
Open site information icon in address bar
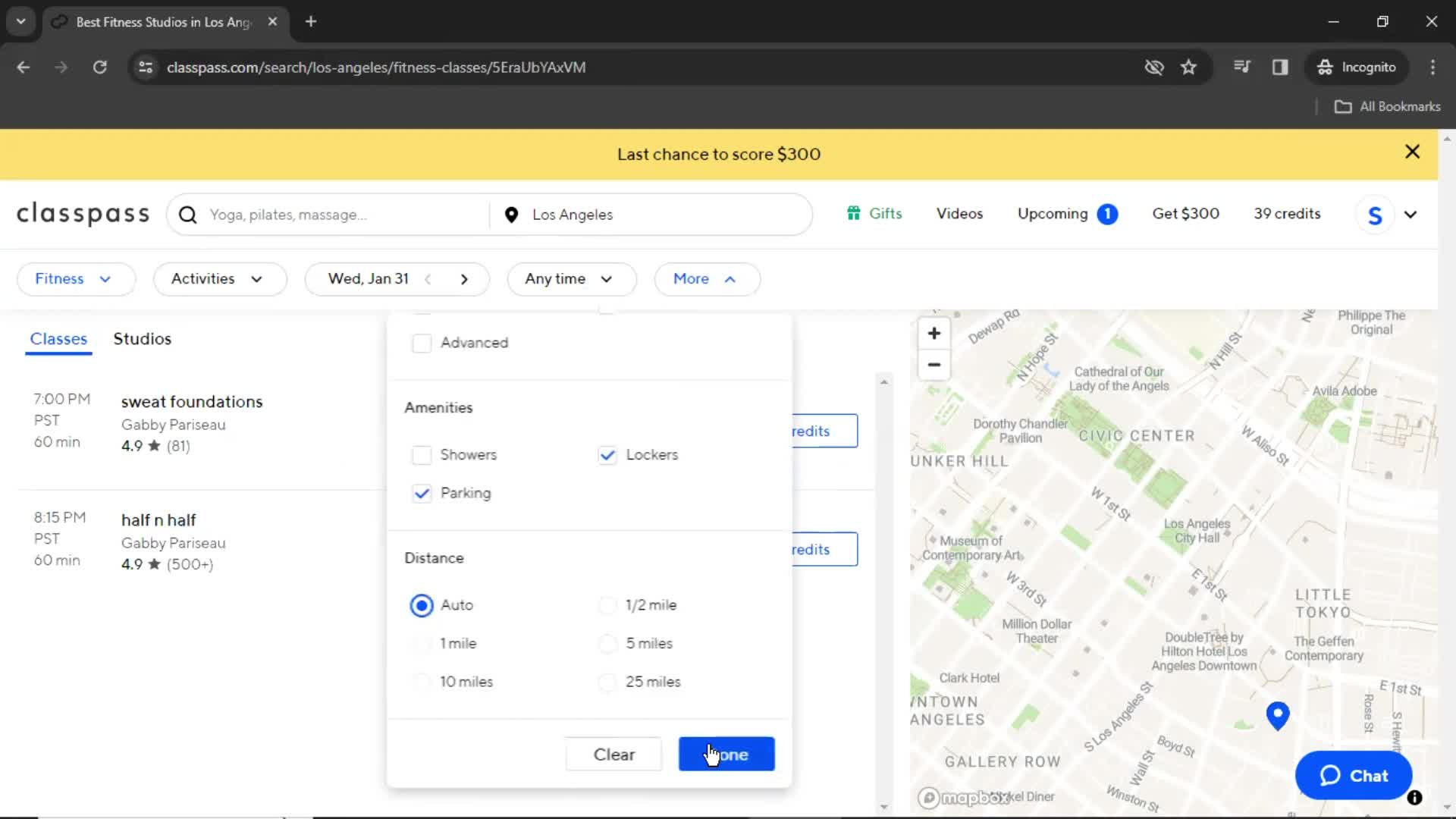coord(146,67)
